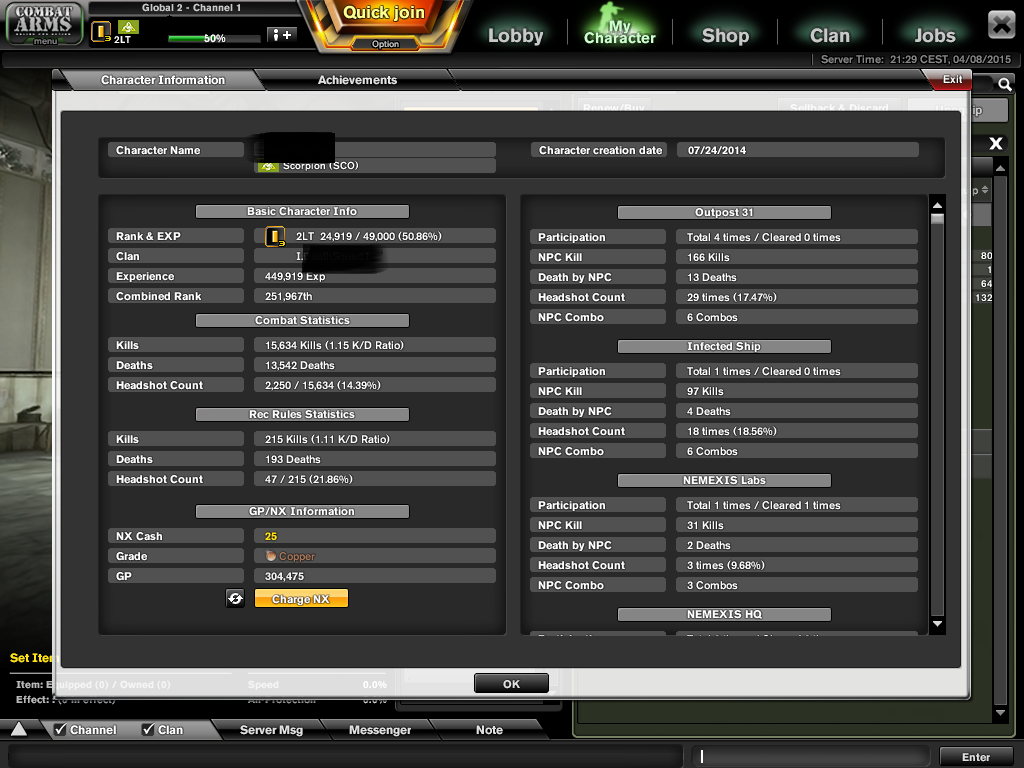Screen dimensions: 1024x768
Task: Click the character creation date 07/24/2014
Action: (716, 150)
